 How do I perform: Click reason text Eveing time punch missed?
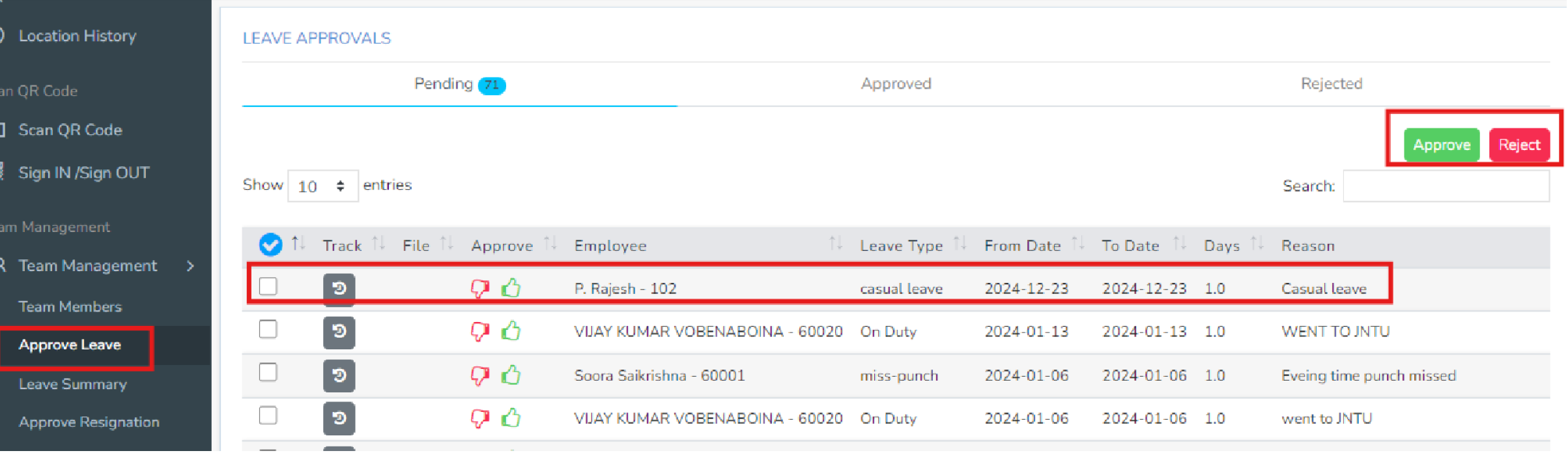tap(1369, 375)
